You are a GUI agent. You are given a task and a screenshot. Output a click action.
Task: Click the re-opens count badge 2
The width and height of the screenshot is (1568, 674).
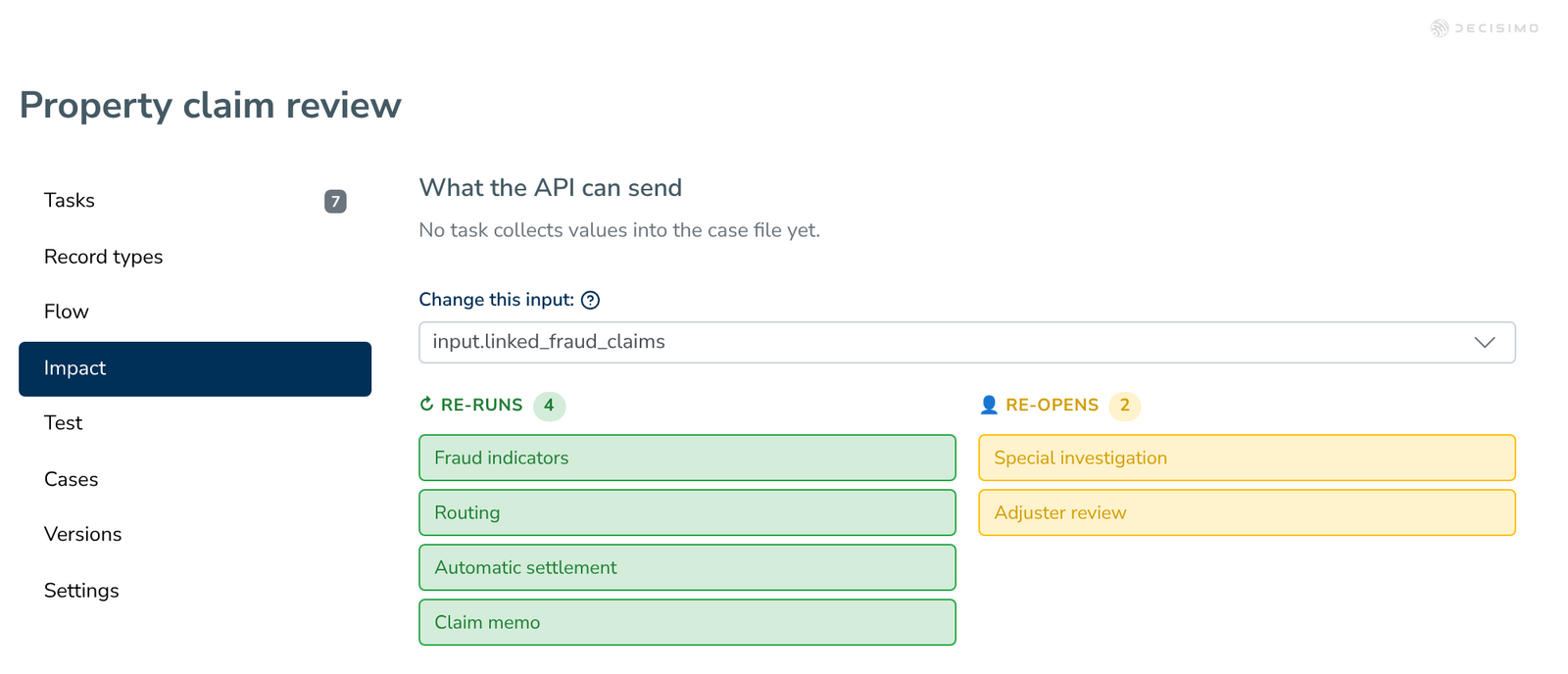point(1125,406)
